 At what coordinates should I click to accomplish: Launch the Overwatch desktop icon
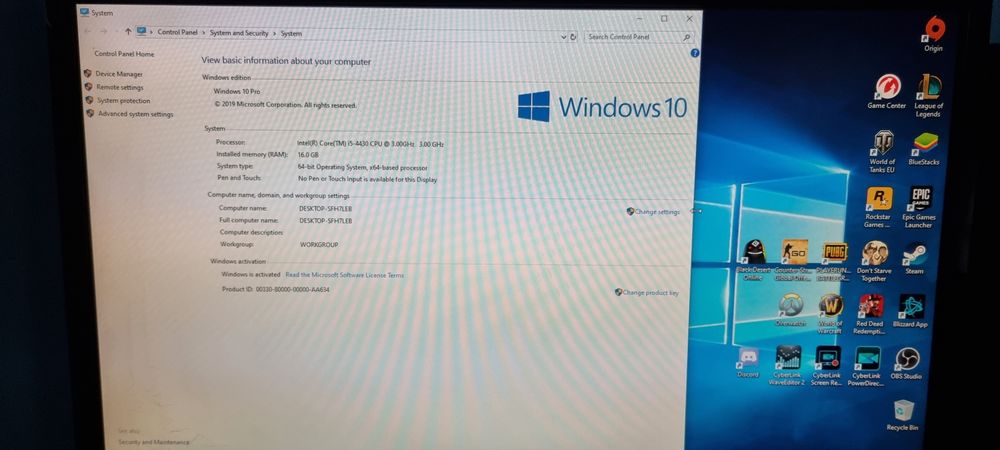tap(791, 310)
